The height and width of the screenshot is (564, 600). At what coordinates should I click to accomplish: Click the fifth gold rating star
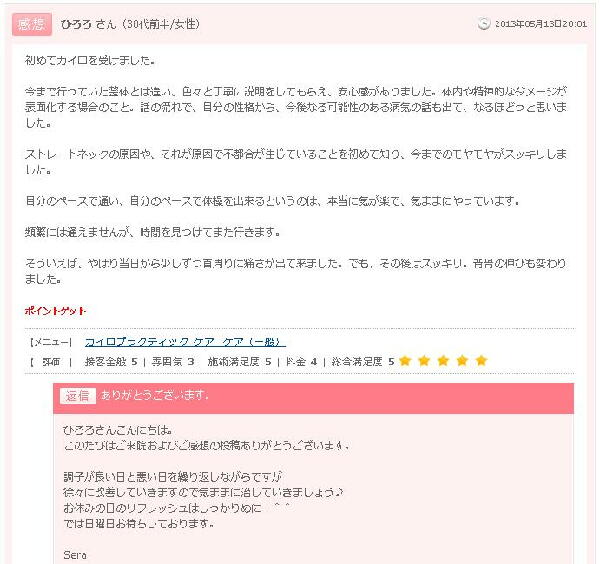click(x=481, y=361)
